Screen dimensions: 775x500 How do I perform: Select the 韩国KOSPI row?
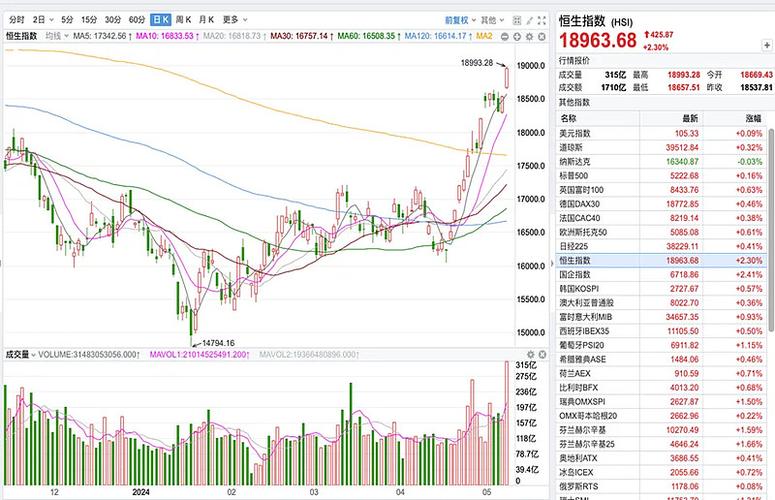pyautogui.click(x=661, y=289)
